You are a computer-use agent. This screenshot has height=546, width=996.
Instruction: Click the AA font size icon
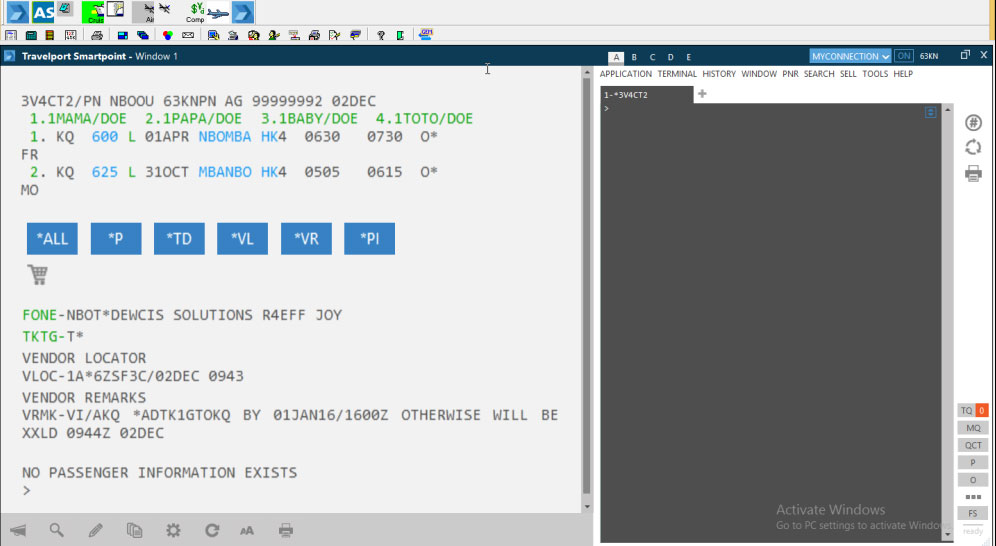coord(246,531)
